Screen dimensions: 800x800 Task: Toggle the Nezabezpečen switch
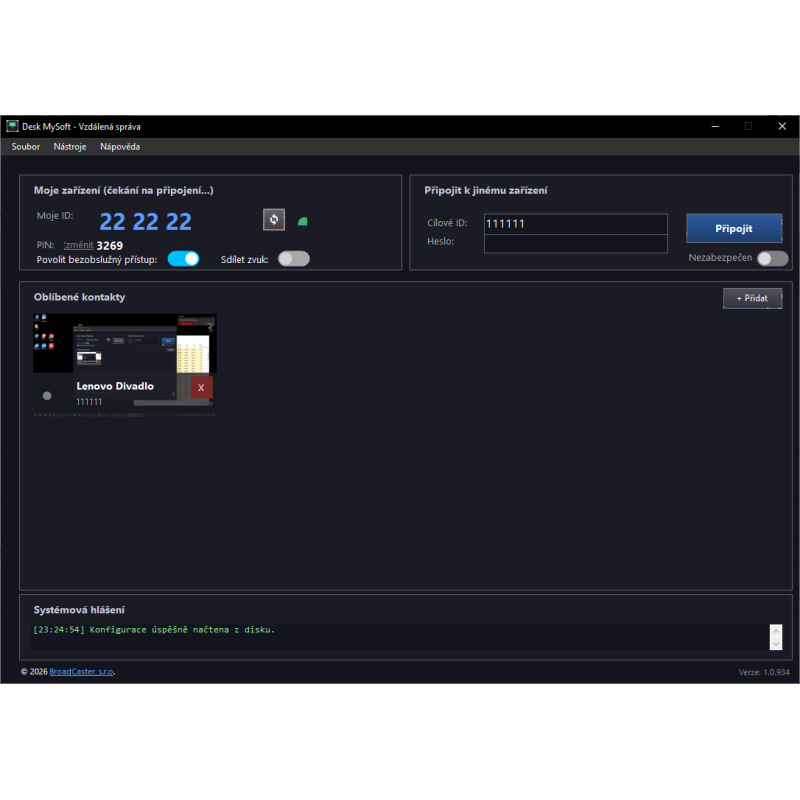772,258
